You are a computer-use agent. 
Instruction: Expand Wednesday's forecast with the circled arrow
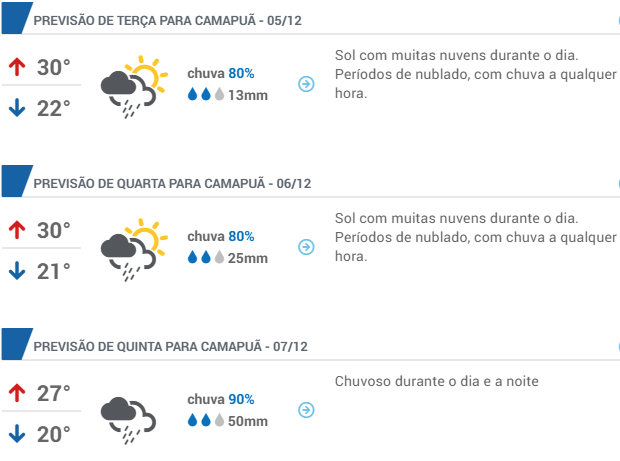[x=307, y=247]
